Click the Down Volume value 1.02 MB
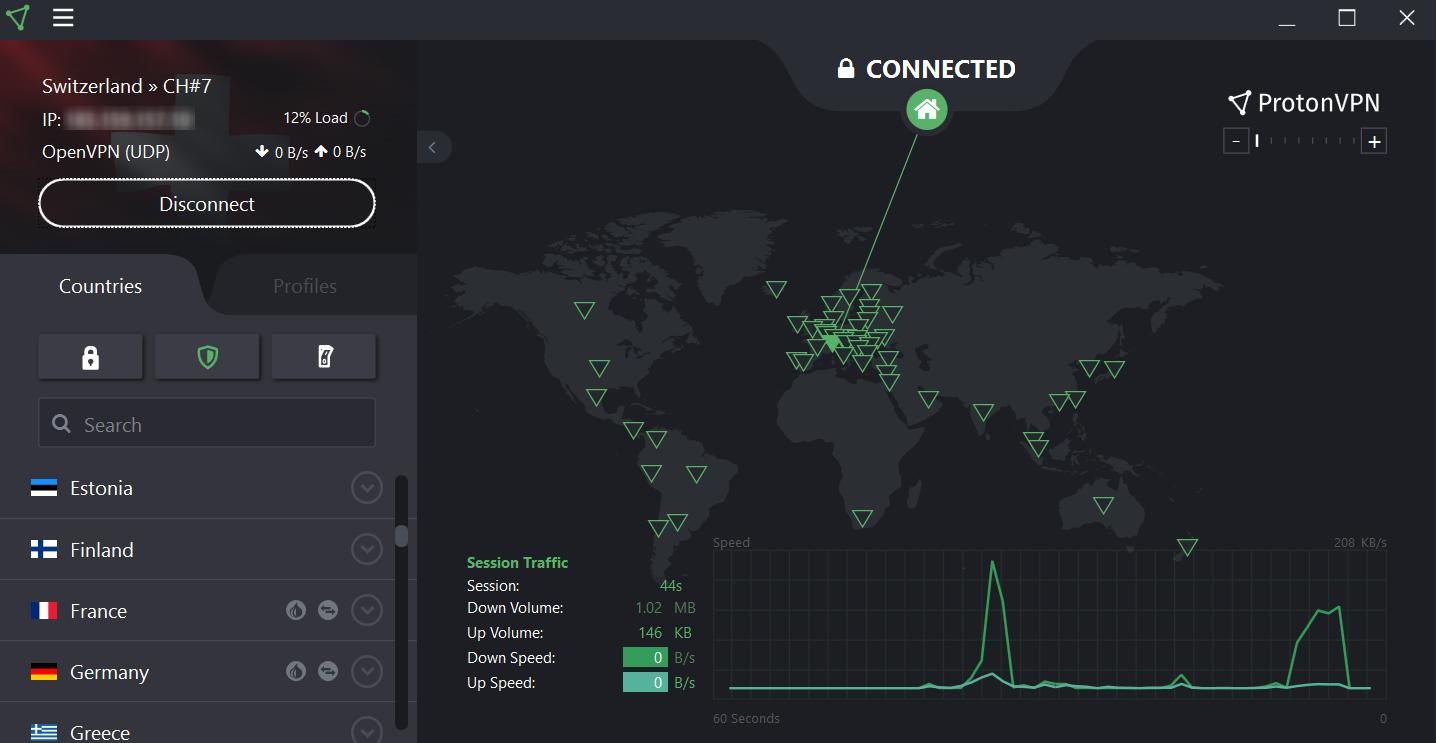The width and height of the screenshot is (1436, 743). point(666,607)
